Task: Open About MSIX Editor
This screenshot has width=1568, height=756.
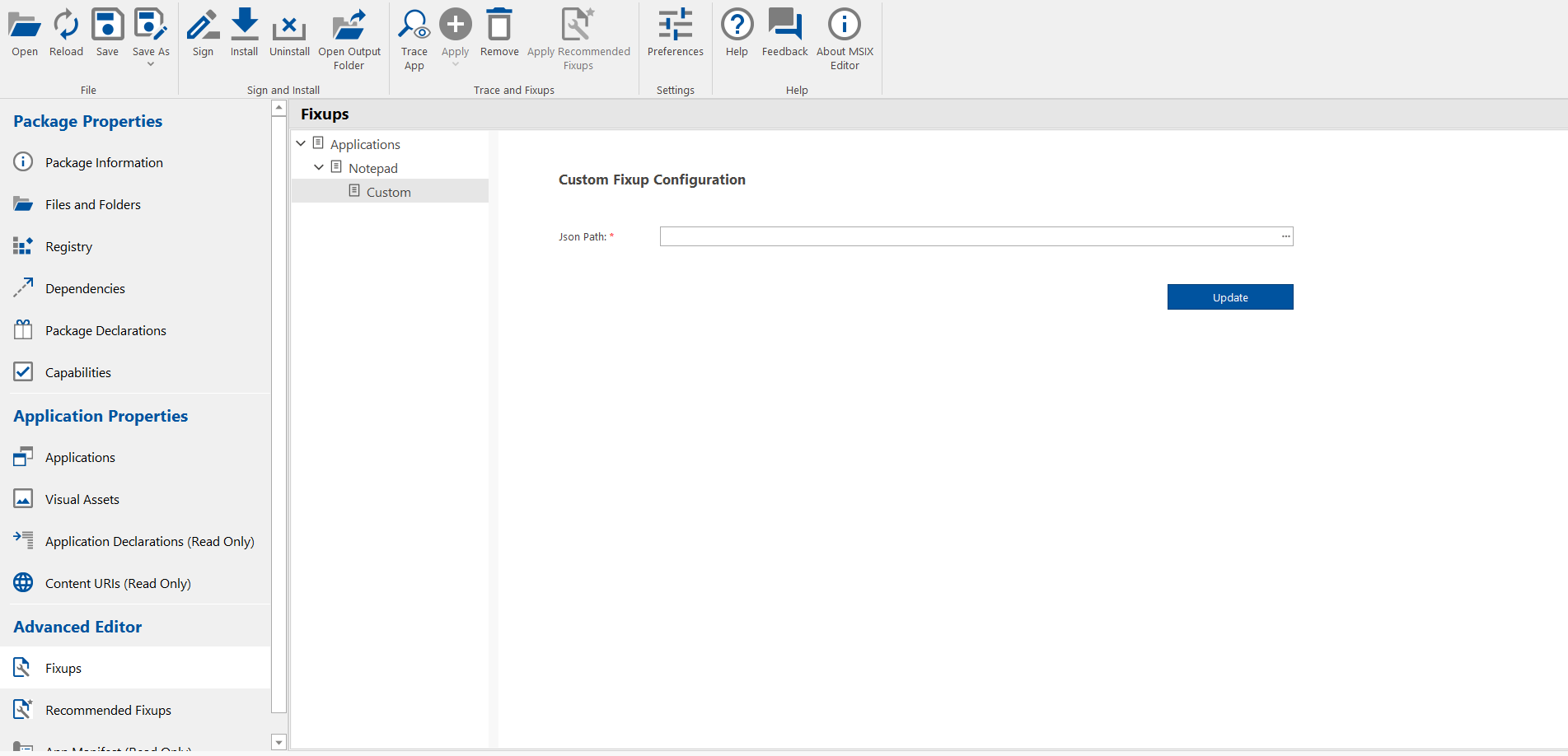Action: [x=845, y=26]
